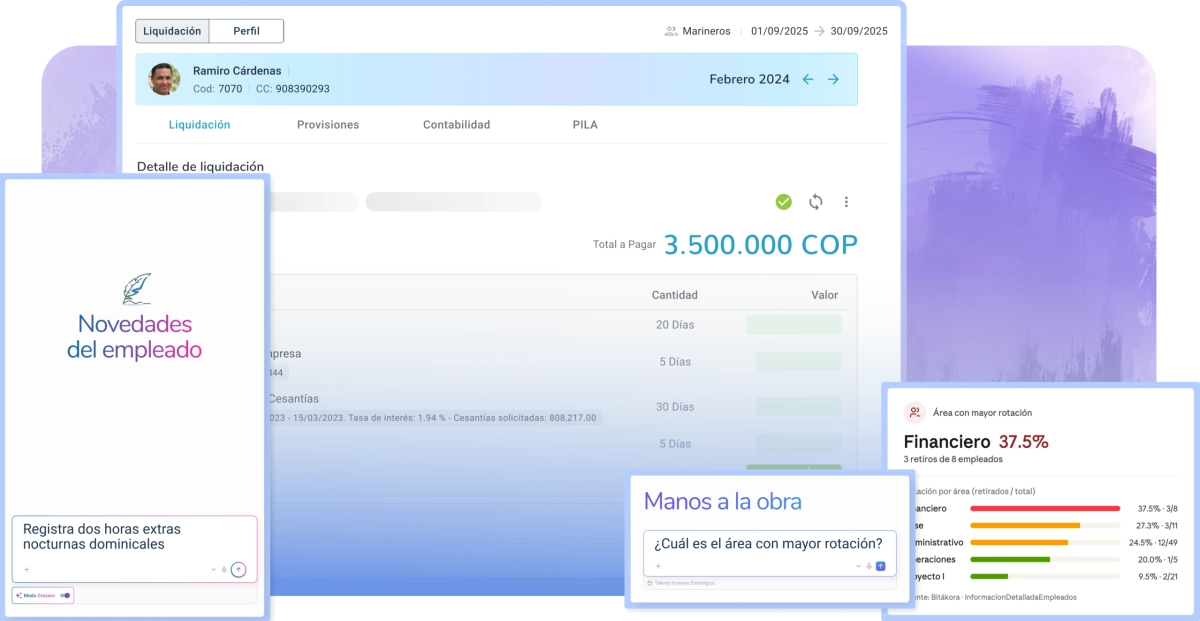Click the start date '01/09/2025'
Image resolution: width=1200 pixels, height=621 pixels.
[x=780, y=31]
